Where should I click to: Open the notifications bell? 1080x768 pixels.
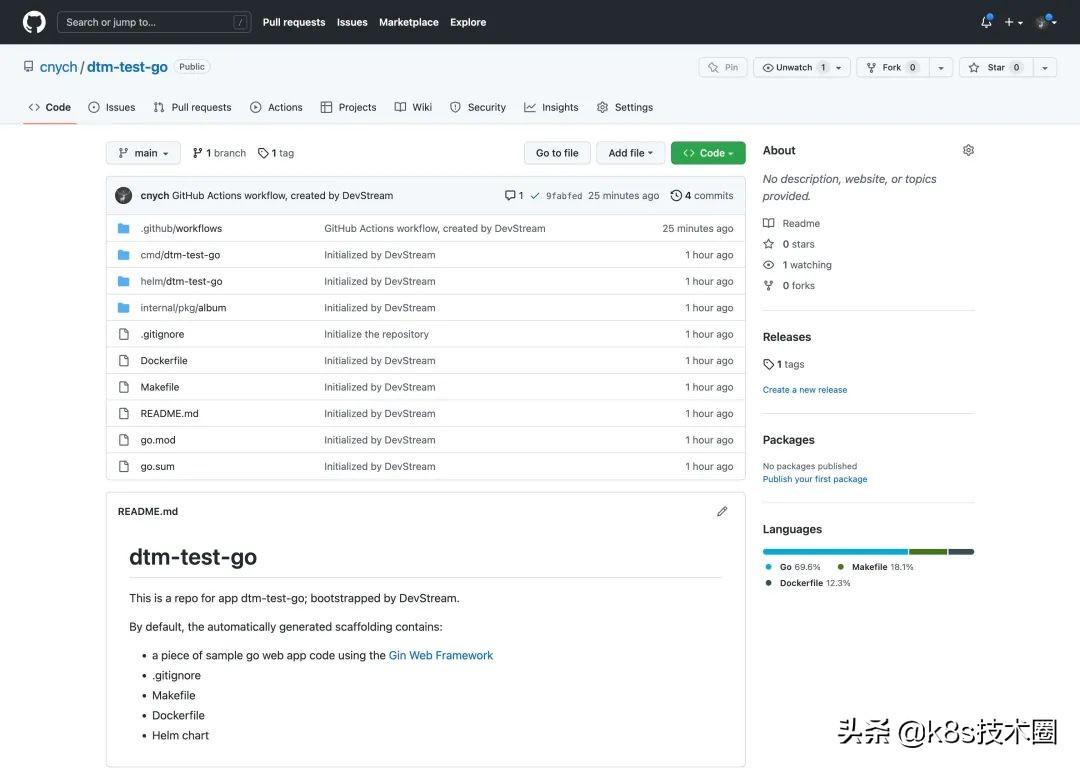click(986, 22)
